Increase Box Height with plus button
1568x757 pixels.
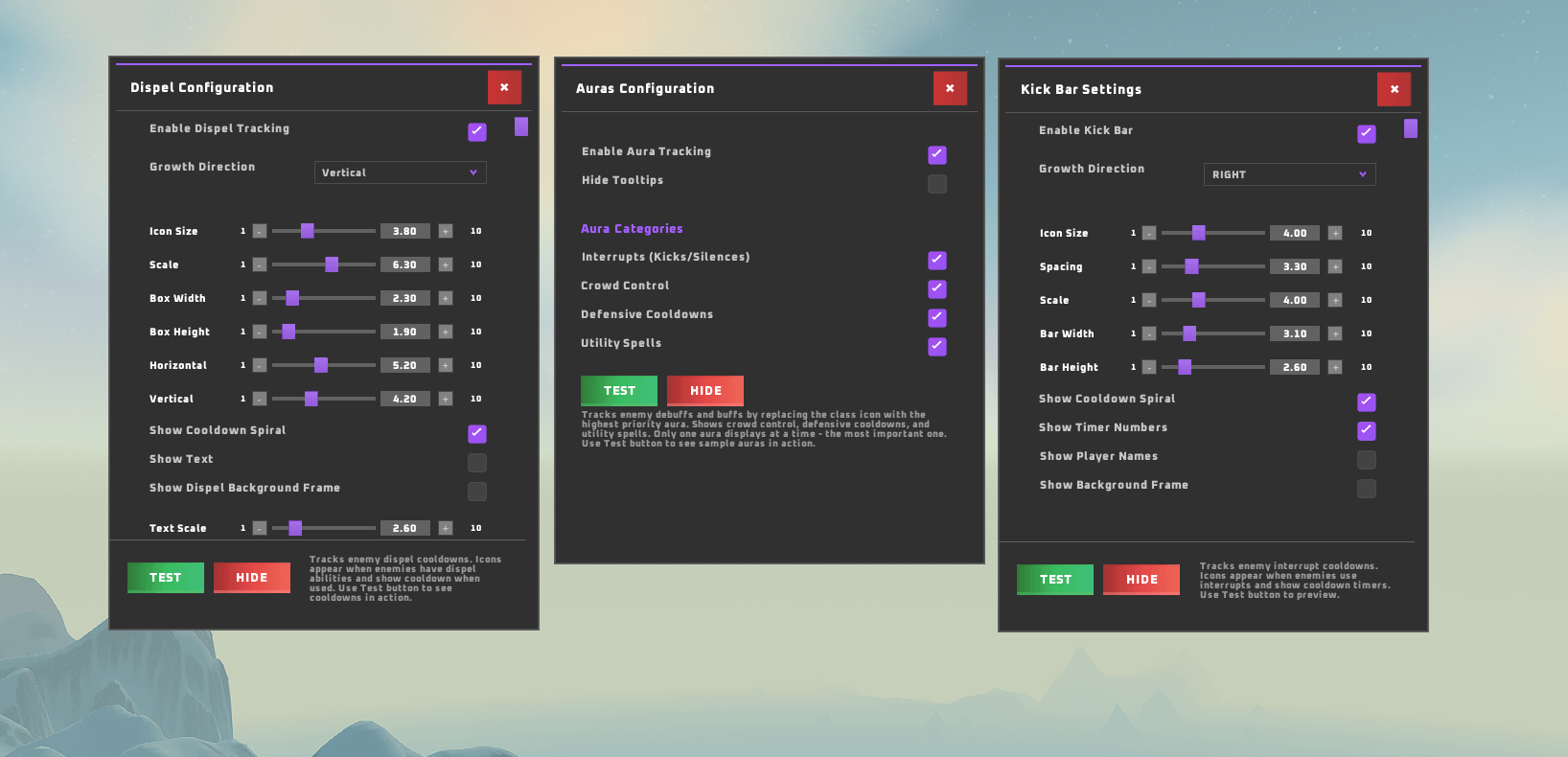pos(446,332)
